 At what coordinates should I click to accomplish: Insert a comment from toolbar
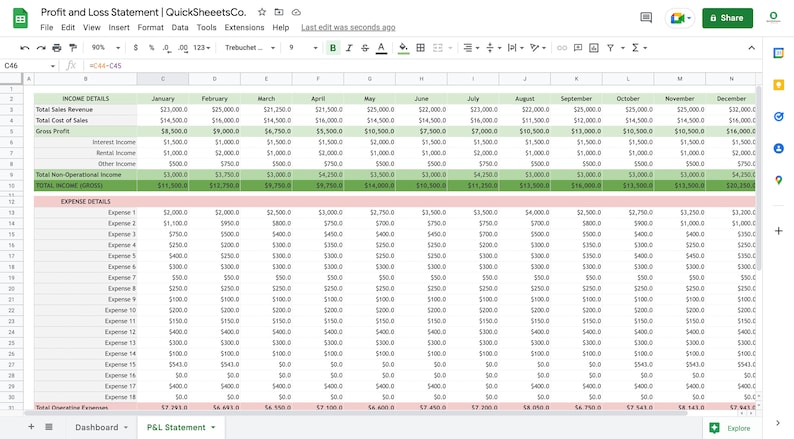[x=578, y=48]
